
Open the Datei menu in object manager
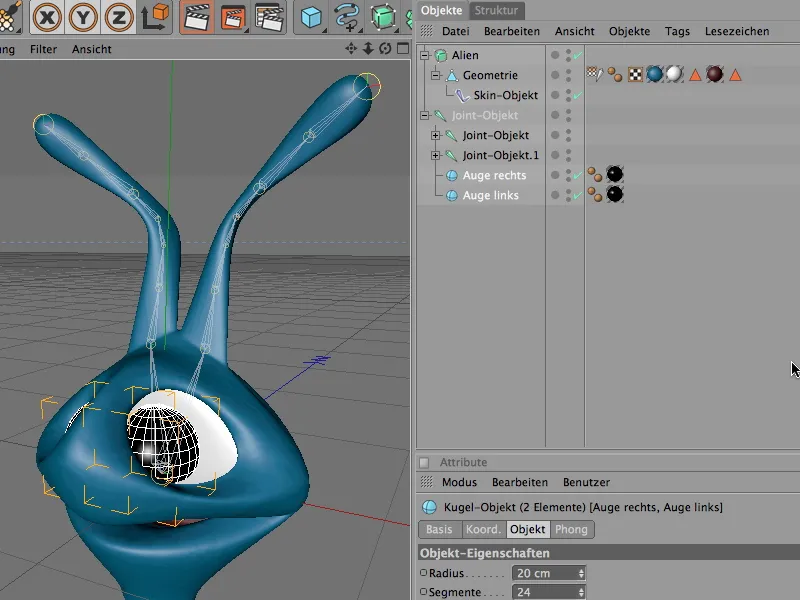pos(456,31)
